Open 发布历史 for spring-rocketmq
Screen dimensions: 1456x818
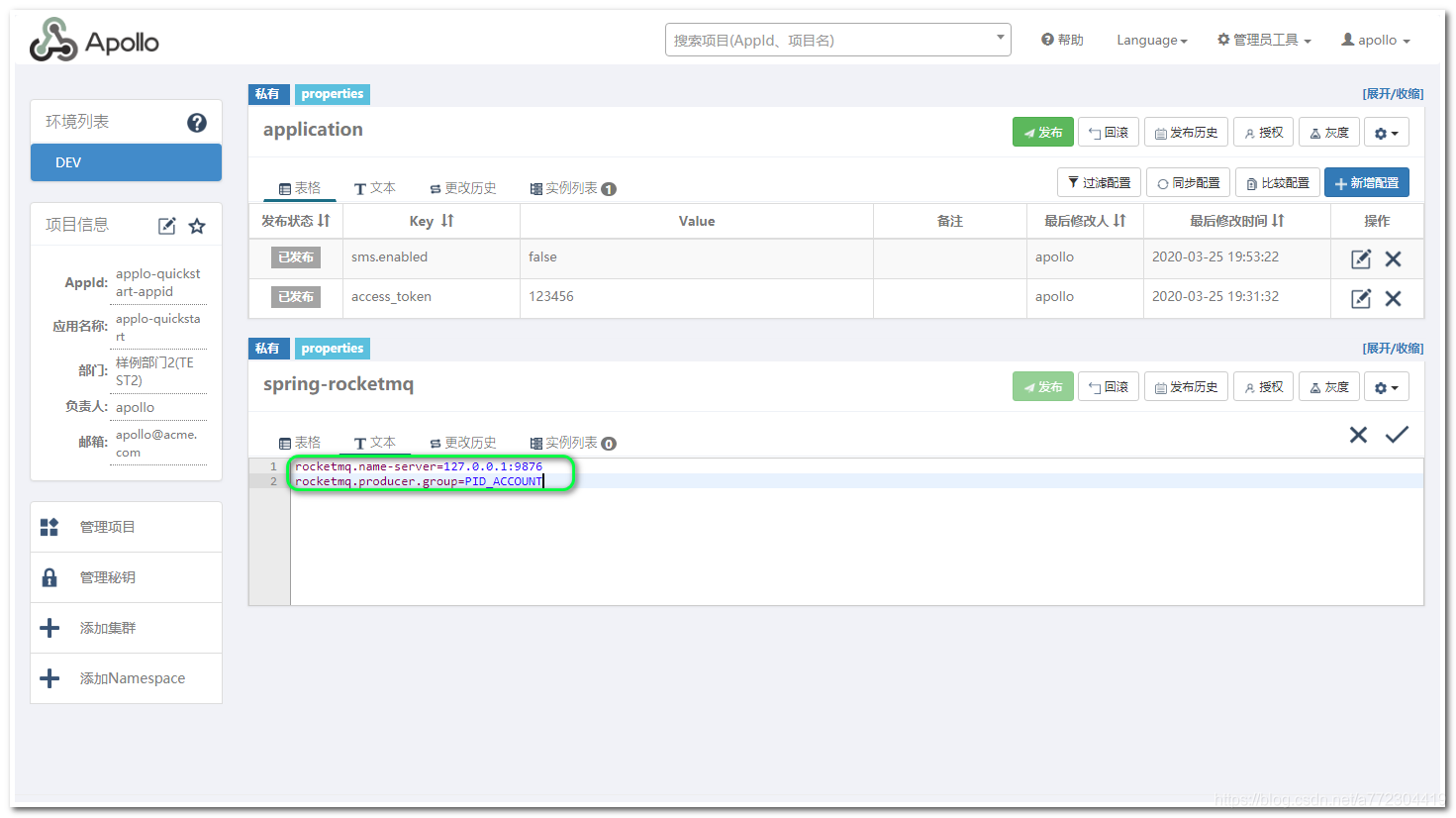pos(1186,386)
